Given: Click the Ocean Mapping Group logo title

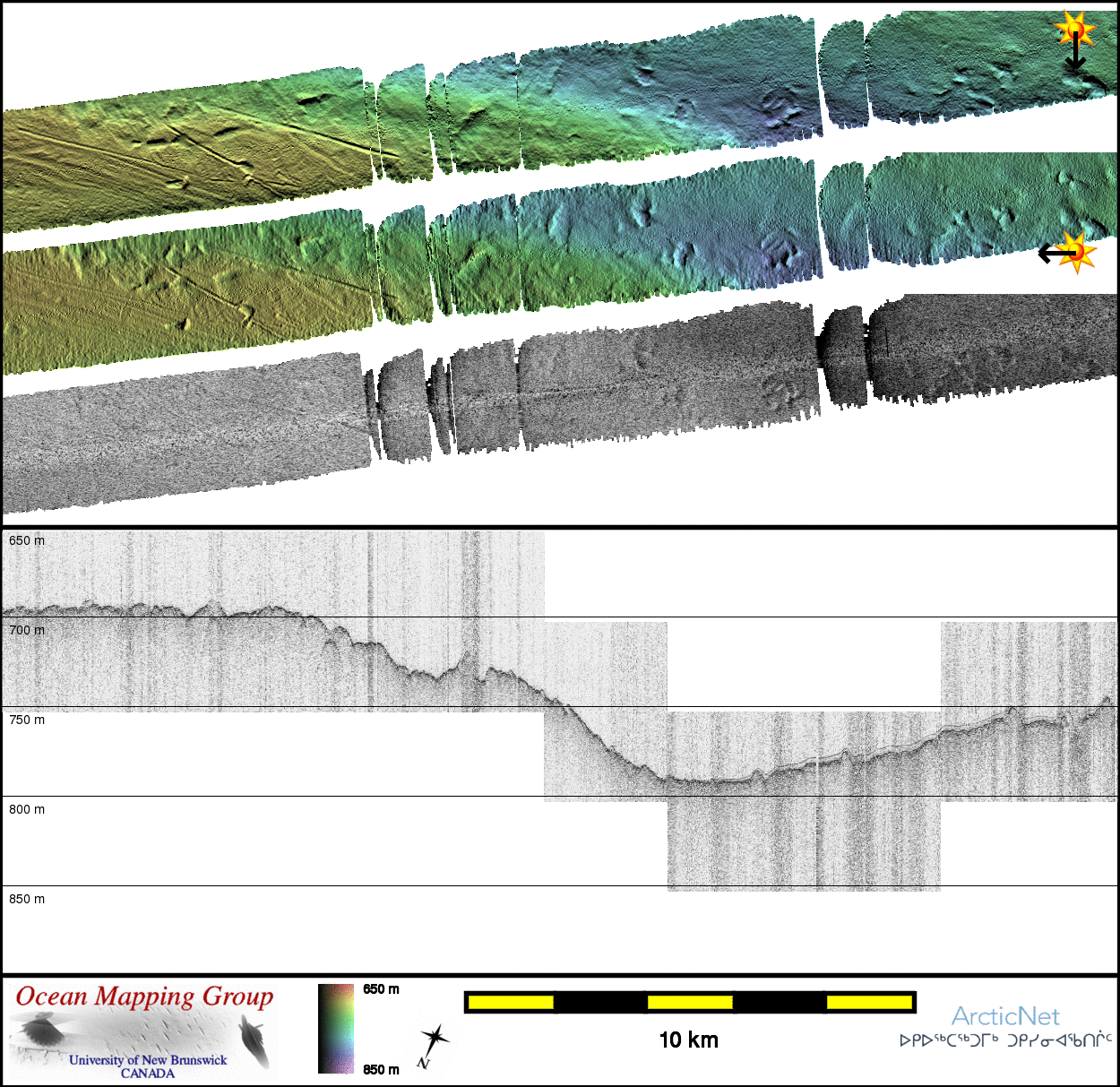Looking at the screenshot, I should point(144,996).
